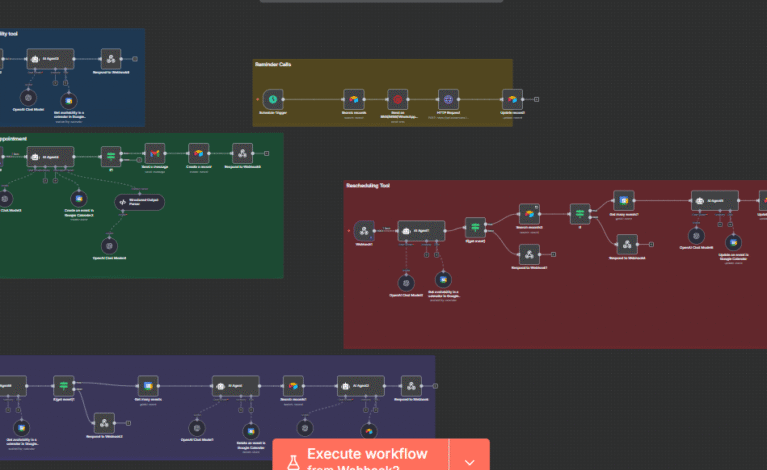The width and height of the screenshot is (767, 470).
Task: Click plus connector after Update record node
Action: [537, 99]
